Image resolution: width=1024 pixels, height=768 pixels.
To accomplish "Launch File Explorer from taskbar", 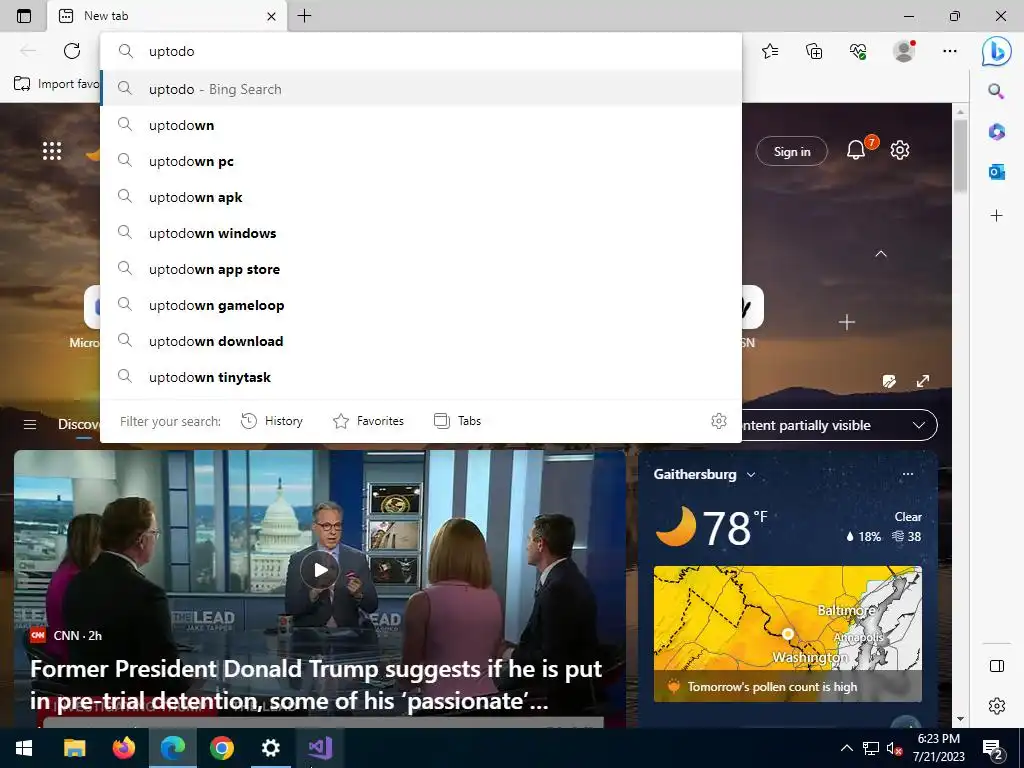I will [x=74, y=748].
